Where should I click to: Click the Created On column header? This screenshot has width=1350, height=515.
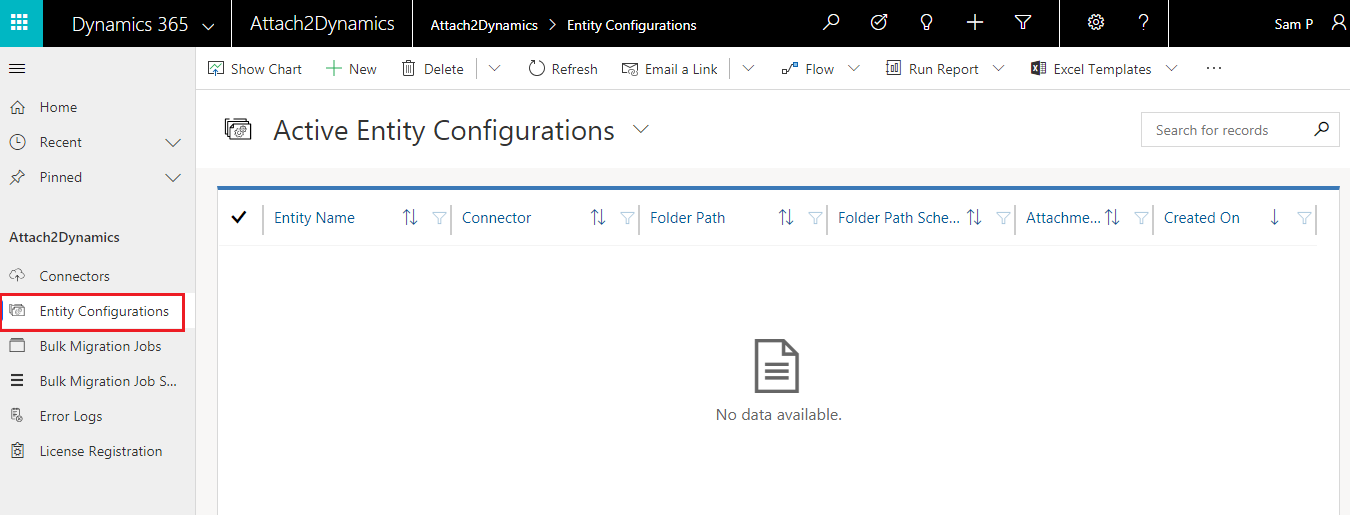tap(1201, 218)
